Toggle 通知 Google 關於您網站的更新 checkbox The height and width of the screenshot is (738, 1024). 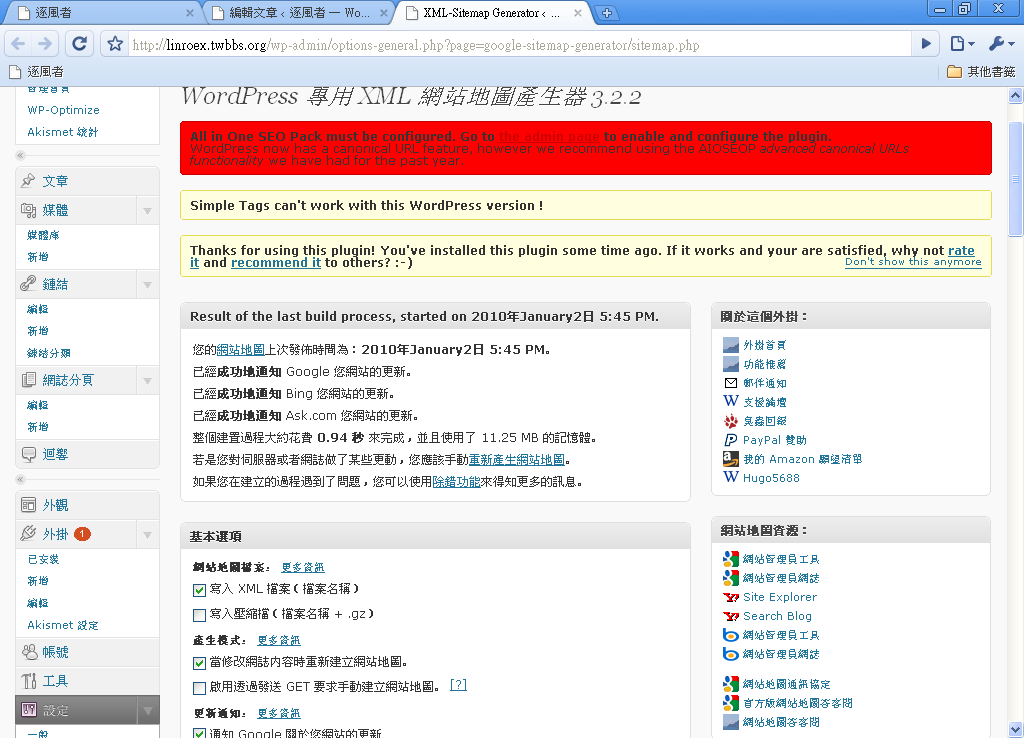coord(200,734)
